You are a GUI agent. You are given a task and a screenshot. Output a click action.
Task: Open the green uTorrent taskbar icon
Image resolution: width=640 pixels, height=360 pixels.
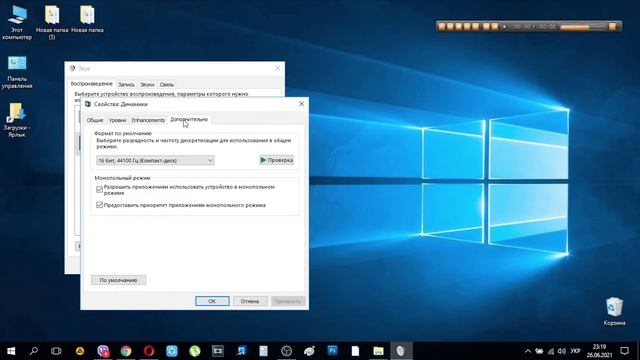pos(195,351)
